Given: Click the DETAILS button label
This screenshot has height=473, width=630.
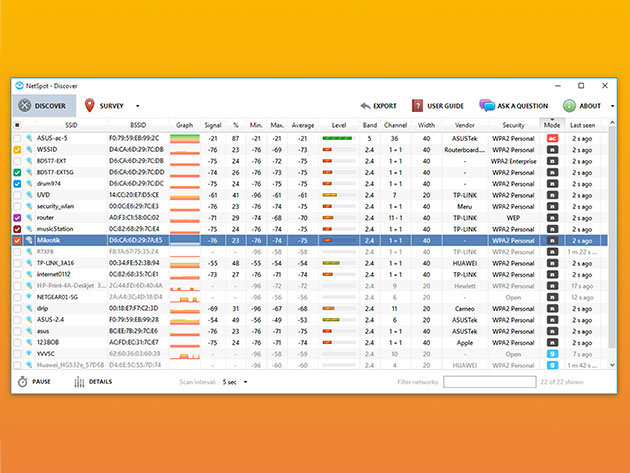Looking at the screenshot, I should pyautogui.click(x=100, y=381).
